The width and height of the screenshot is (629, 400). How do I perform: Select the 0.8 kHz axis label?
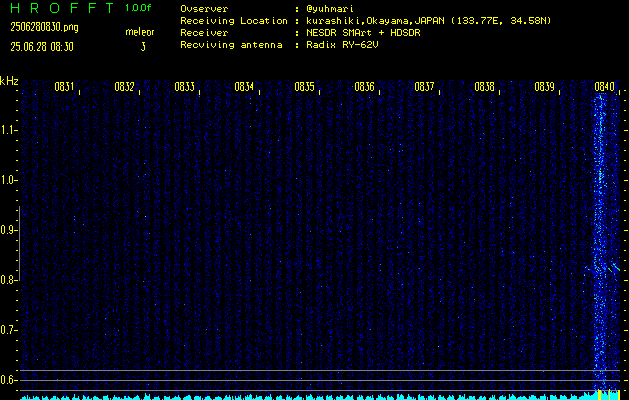point(8,280)
